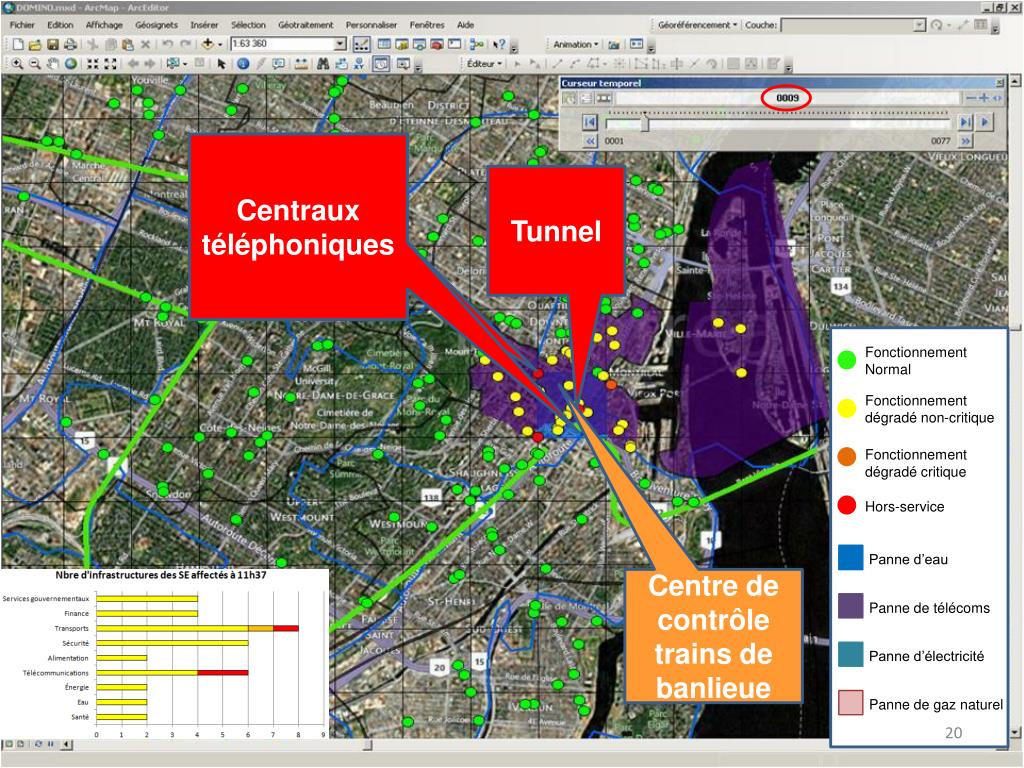1024x768 pixels.
Task: Open the Editor toolbar icon
Action: pyautogui.click(x=361, y=44)
